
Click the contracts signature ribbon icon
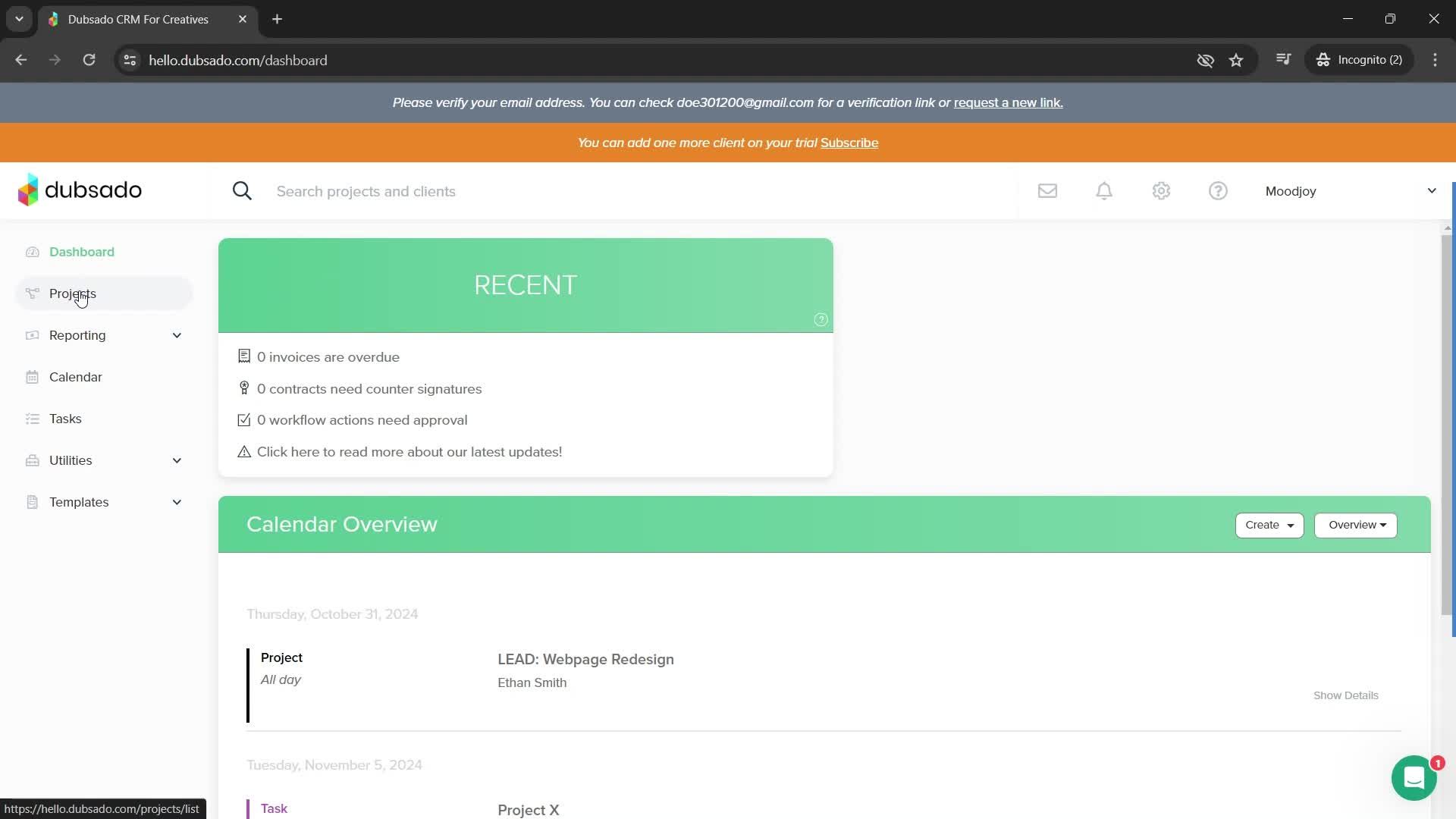point(244,388)
